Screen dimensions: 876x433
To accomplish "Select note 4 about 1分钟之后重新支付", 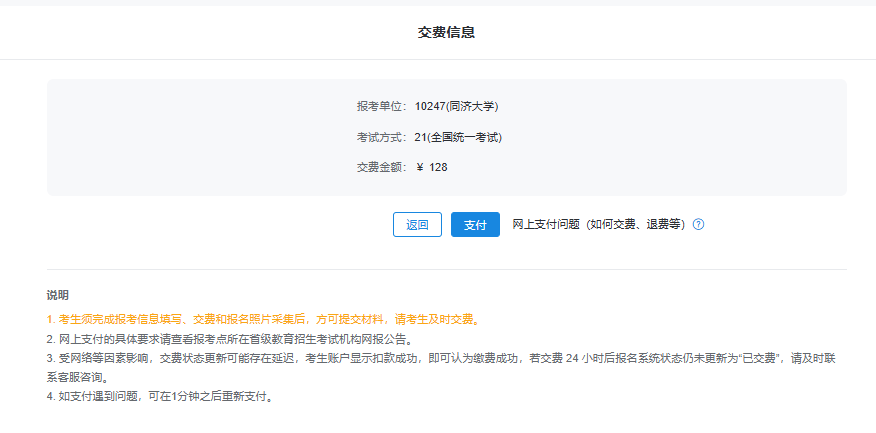I will coord(160,397).
